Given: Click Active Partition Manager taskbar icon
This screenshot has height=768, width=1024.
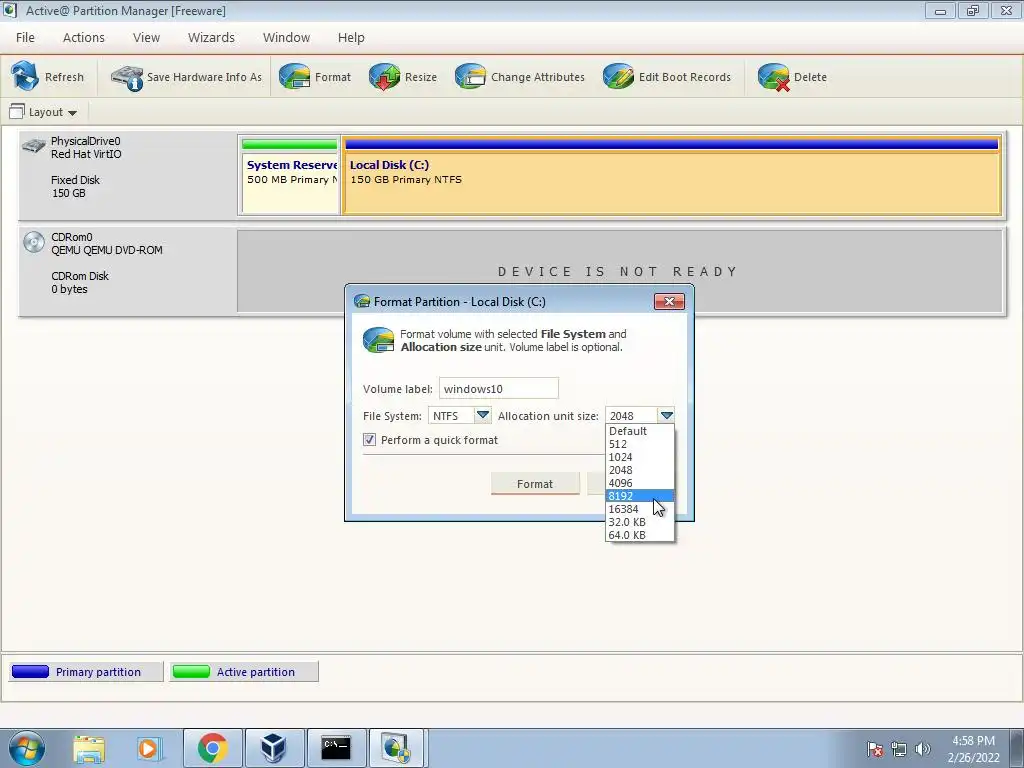Looking at the screenshot, I should (397, 748).
